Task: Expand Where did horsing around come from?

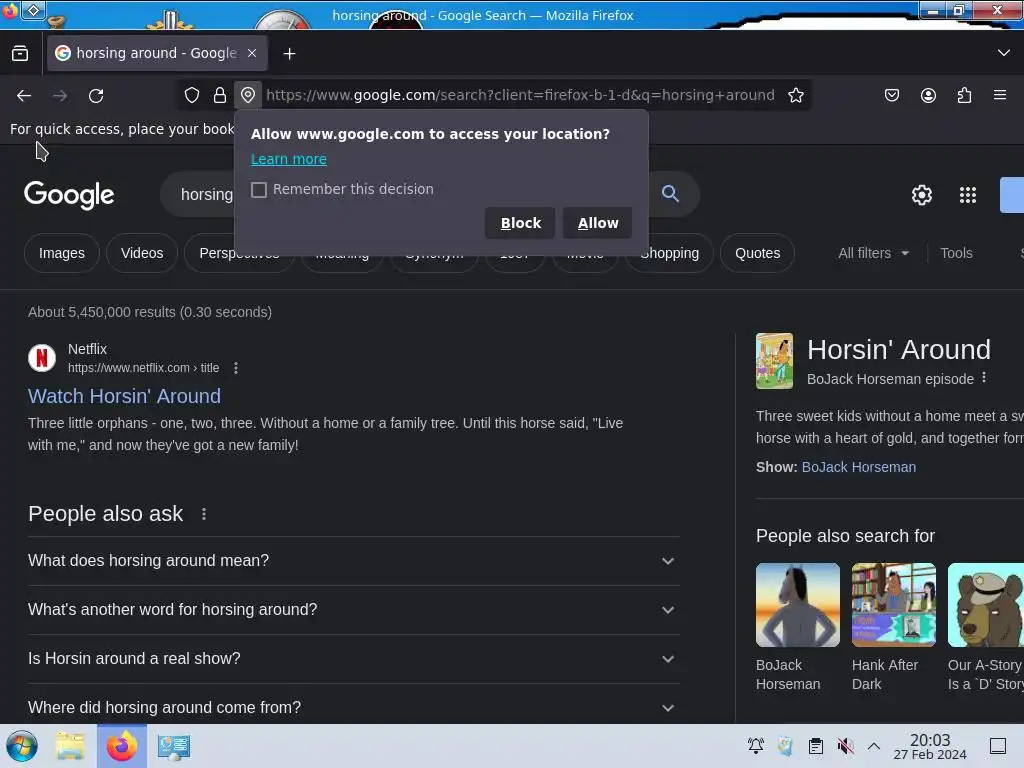Action: pyautogui.click(x=353, y=707)
